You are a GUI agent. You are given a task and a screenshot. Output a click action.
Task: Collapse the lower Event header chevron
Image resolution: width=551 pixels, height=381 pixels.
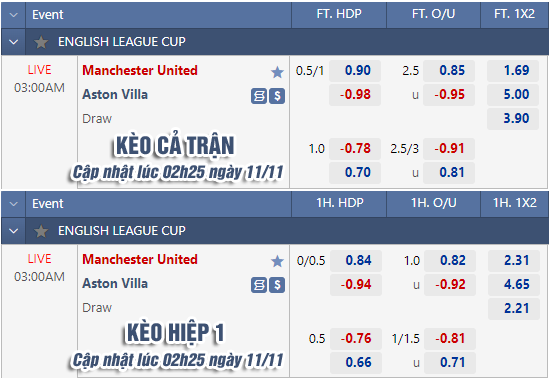coord(13,204)
